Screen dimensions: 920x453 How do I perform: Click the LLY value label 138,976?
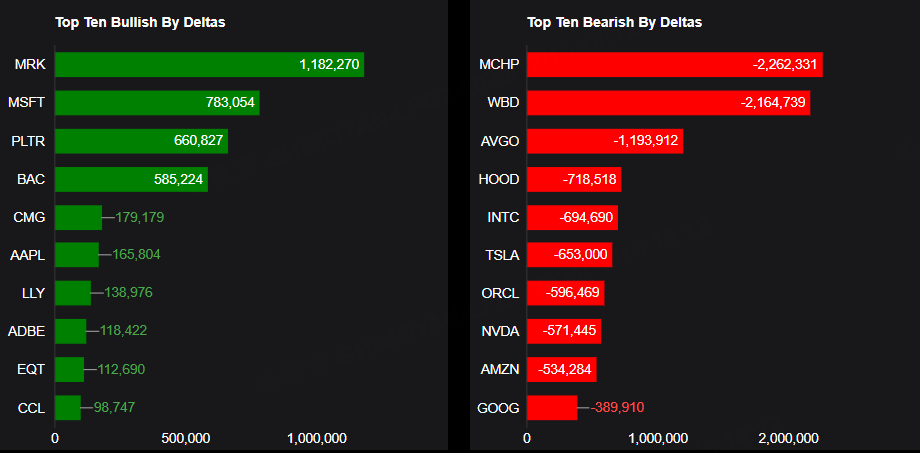[129, 293]
